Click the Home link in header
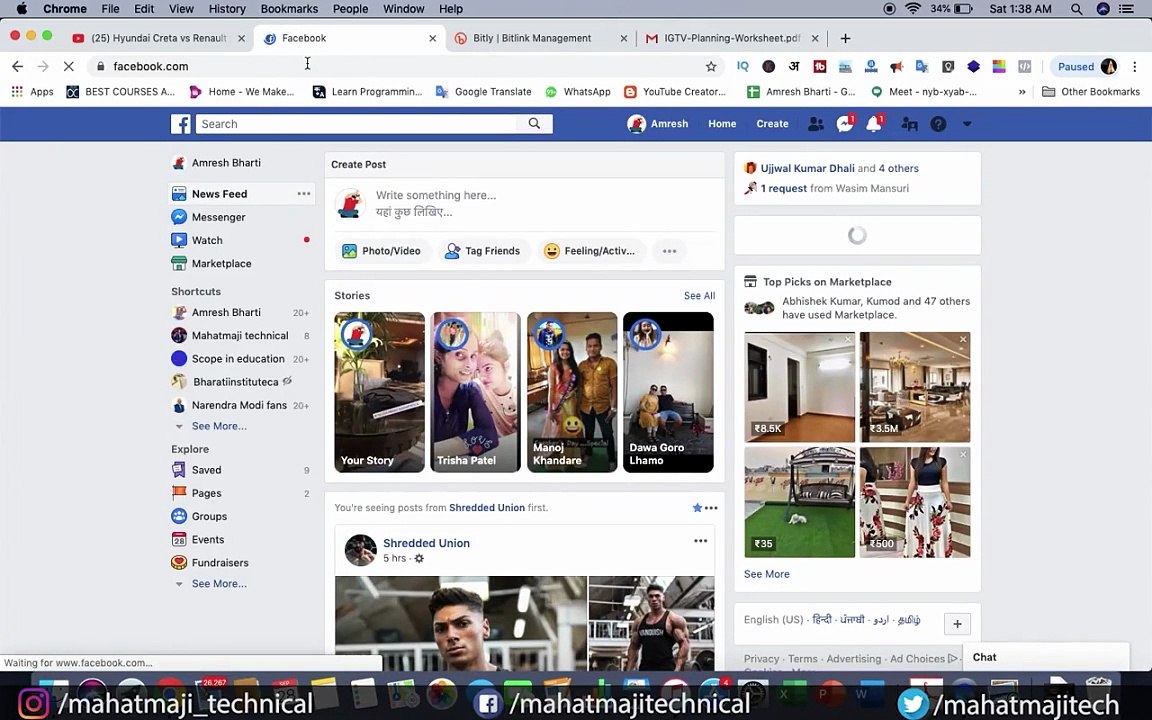 [x=722, y=123]
